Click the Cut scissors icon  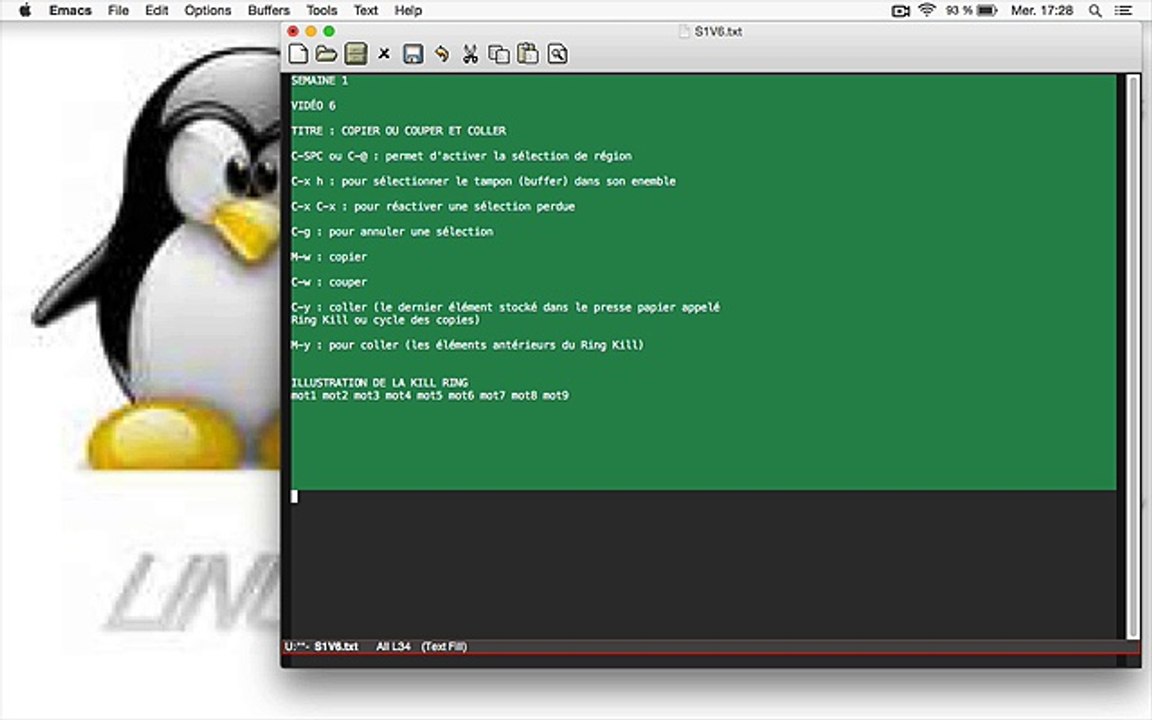(x=470, y=54)
